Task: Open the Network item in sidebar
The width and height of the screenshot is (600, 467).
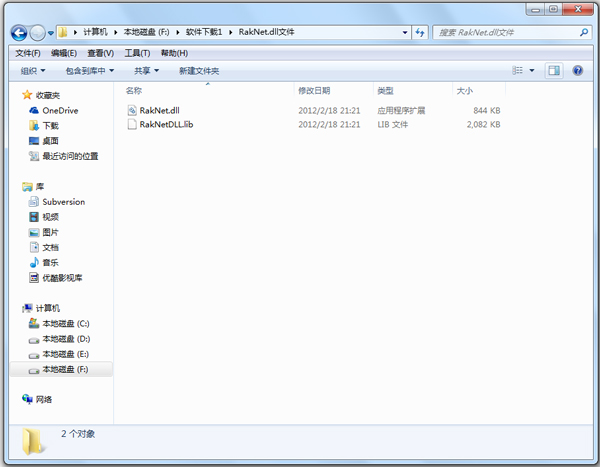Action: [44, 398]
